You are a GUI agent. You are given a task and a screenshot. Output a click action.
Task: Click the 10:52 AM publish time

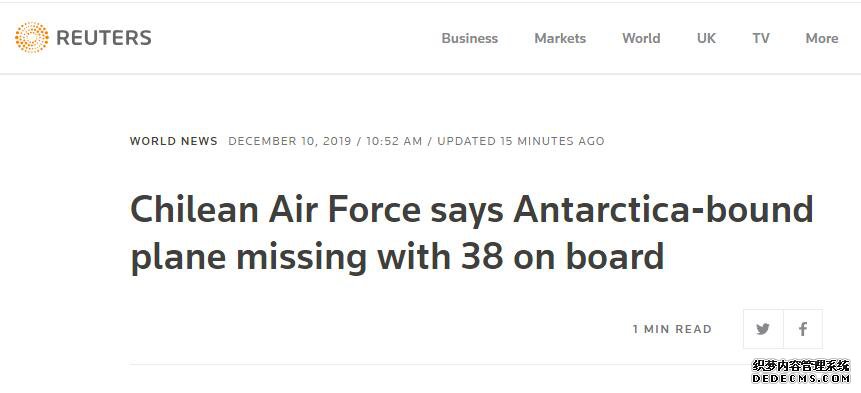coord(394,141)
